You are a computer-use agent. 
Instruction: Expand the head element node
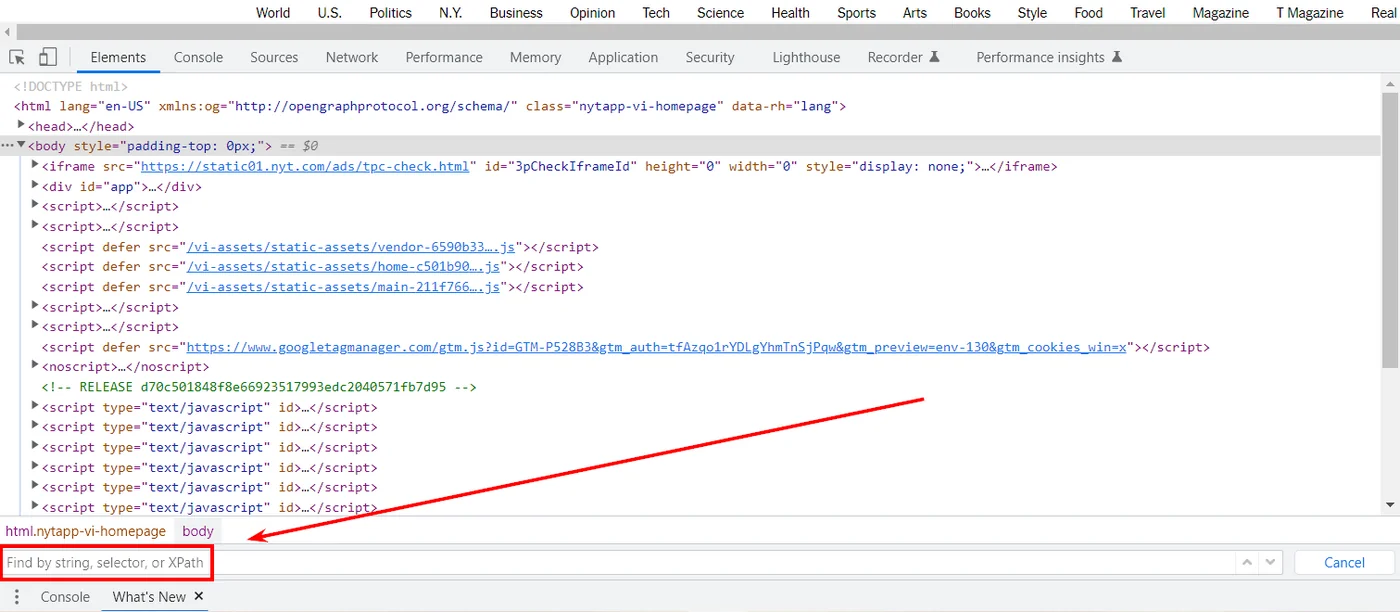click(22, 125)
